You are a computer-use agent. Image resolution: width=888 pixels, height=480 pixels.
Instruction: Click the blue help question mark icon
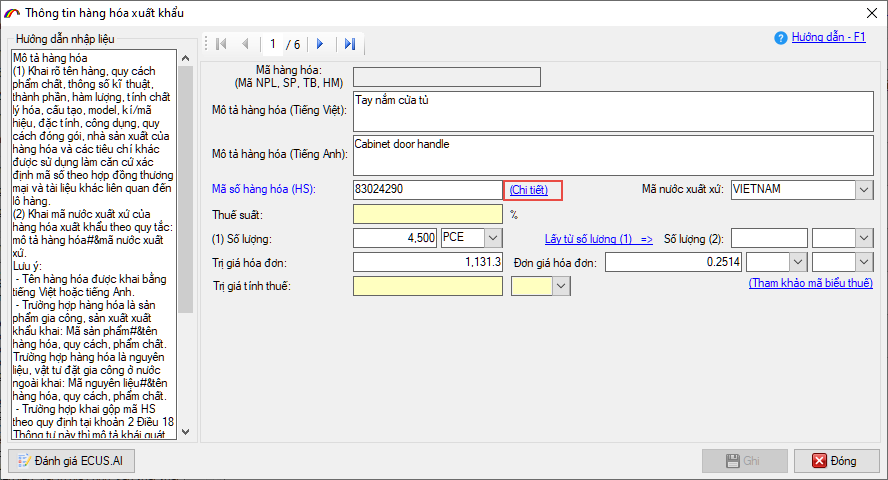[x=781, y=38]
